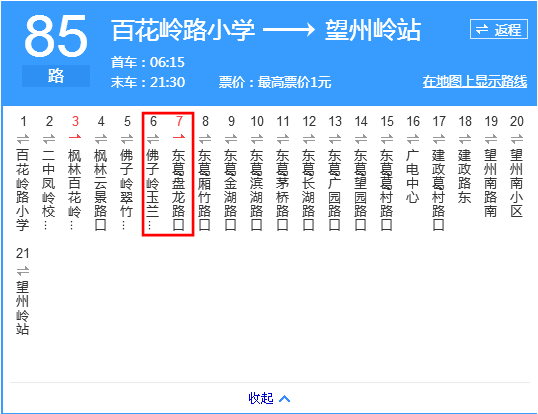Click transfer arrows icon under stop 1
This screenshot has width=538, height=414.
click(x=23, y=139)
